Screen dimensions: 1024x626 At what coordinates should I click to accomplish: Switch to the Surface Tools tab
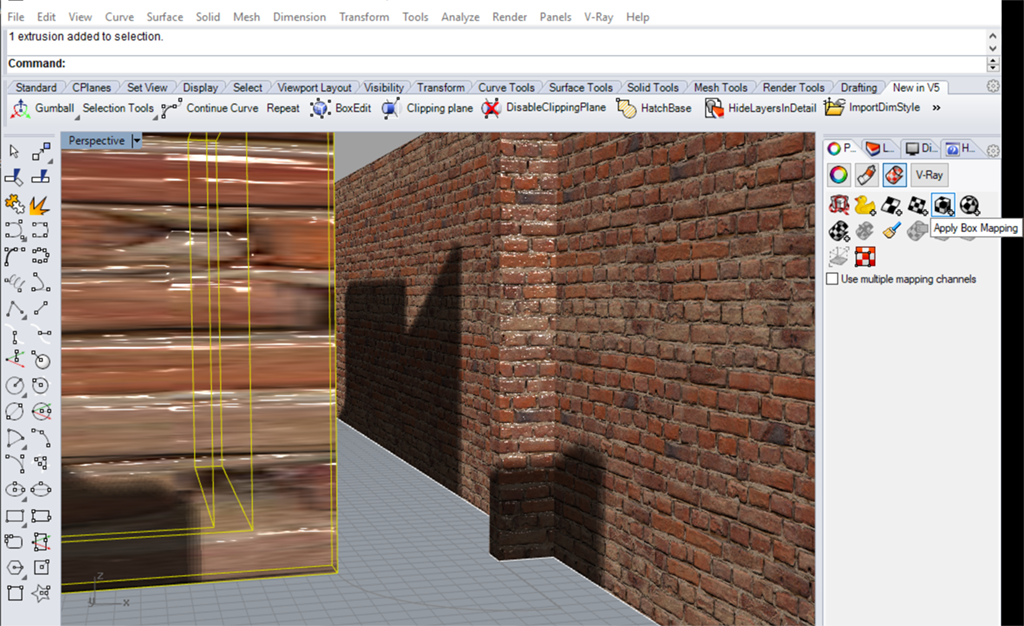580,87
